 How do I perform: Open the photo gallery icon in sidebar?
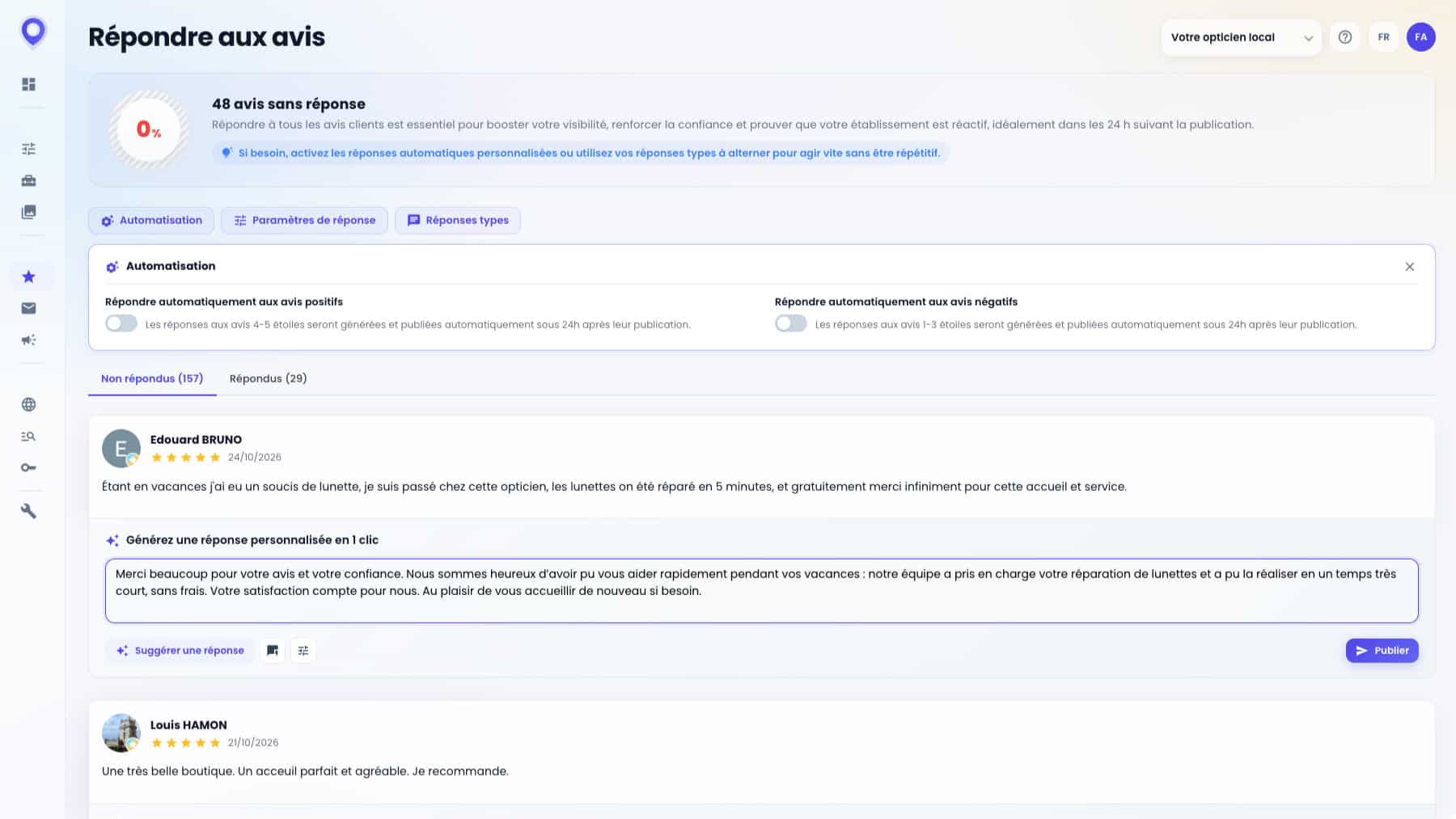[29, 212]
